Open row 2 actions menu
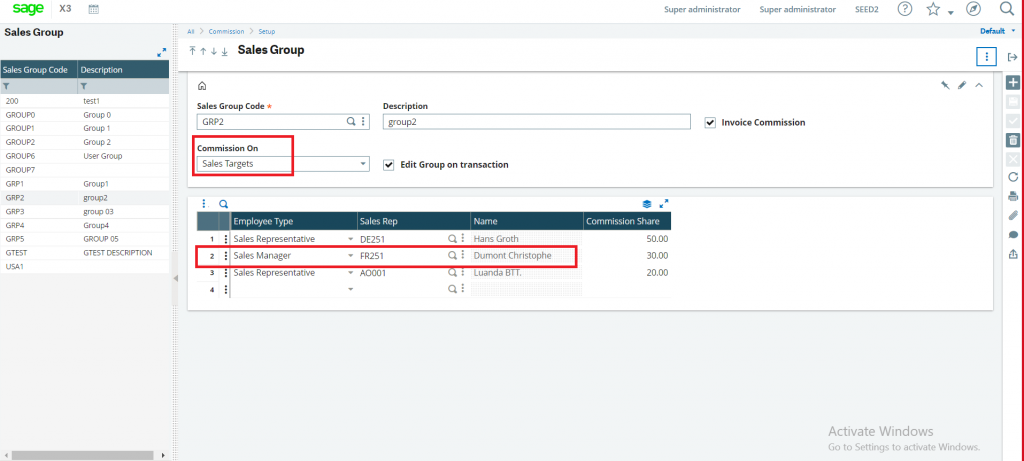Screen dimensions: 1024x461 coord(225,256)
